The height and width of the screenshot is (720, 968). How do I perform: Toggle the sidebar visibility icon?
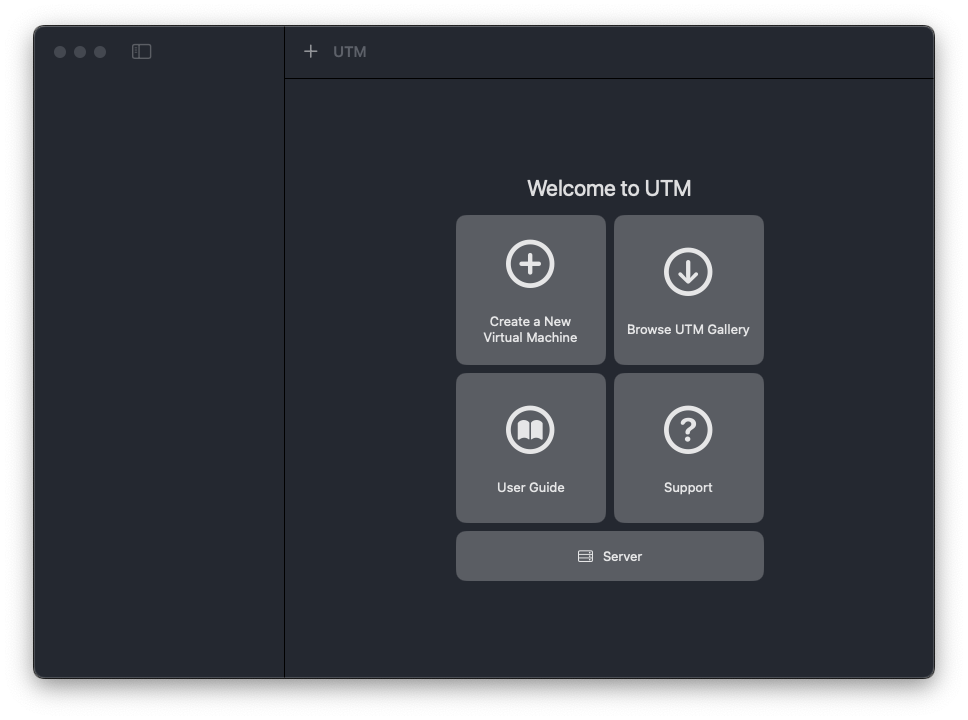[x=141, y=52]
